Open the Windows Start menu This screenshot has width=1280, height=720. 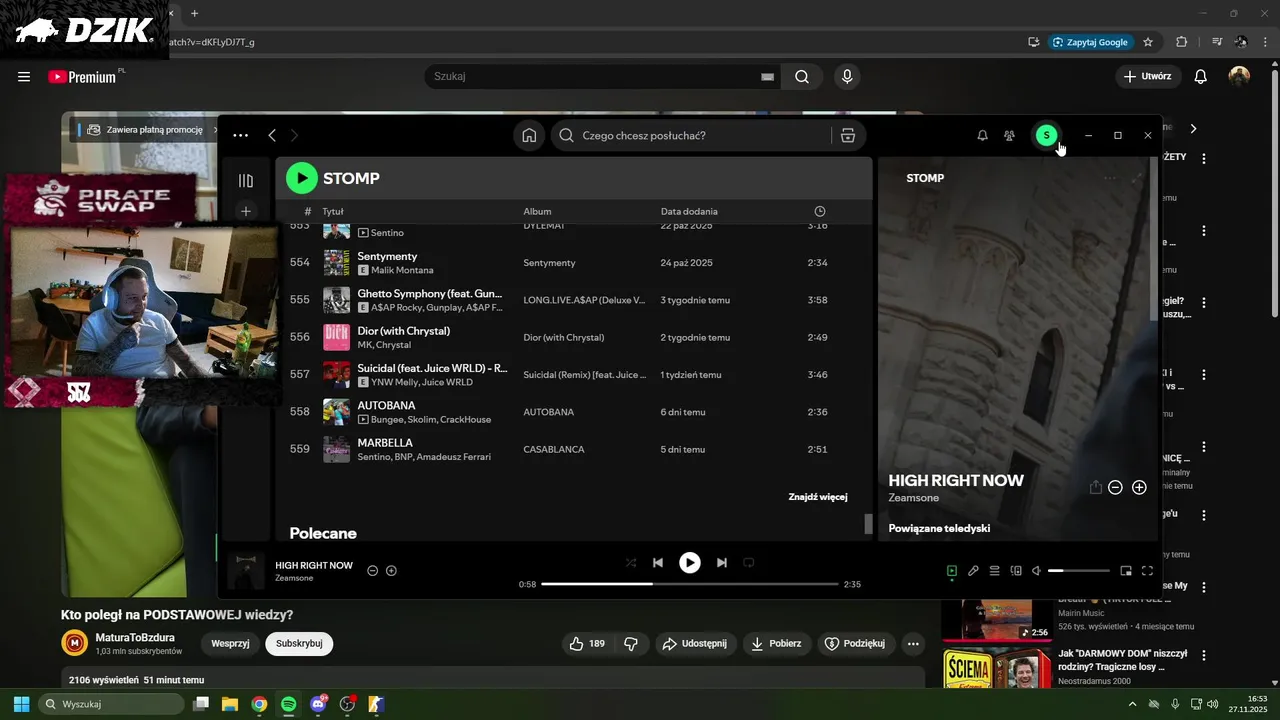coord(21,704)
